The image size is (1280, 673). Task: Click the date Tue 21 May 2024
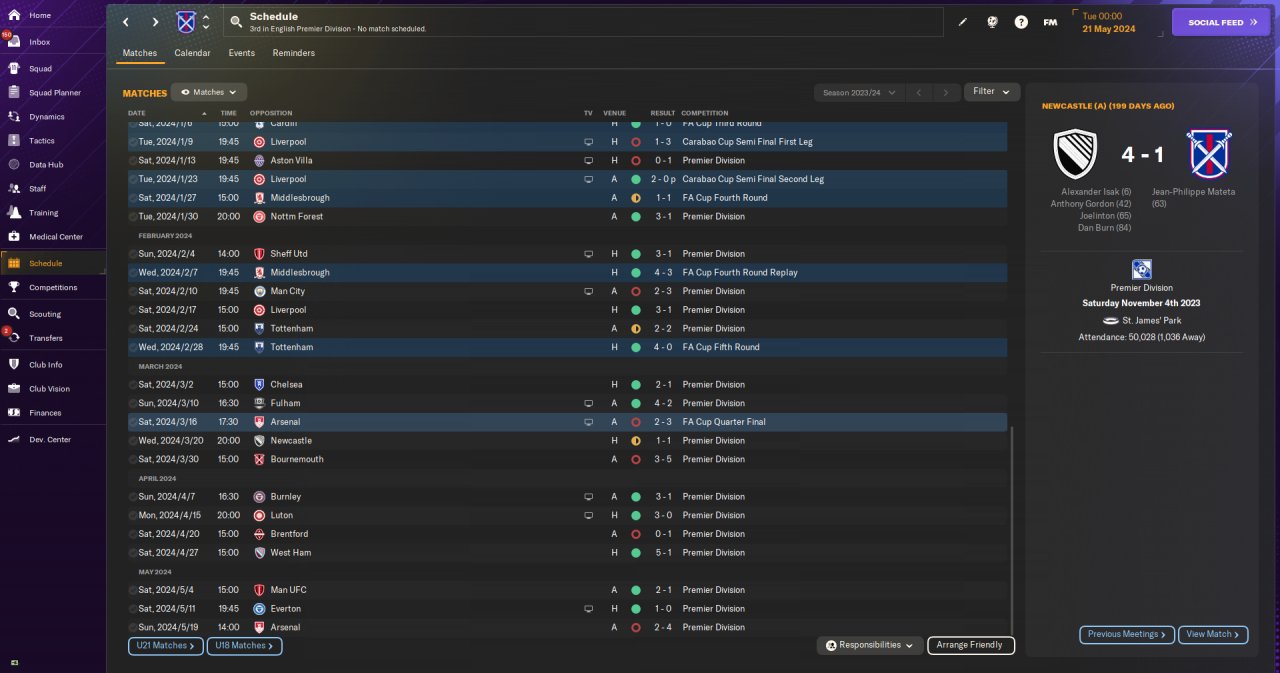pyautogui.click(x=1108, y=22)
